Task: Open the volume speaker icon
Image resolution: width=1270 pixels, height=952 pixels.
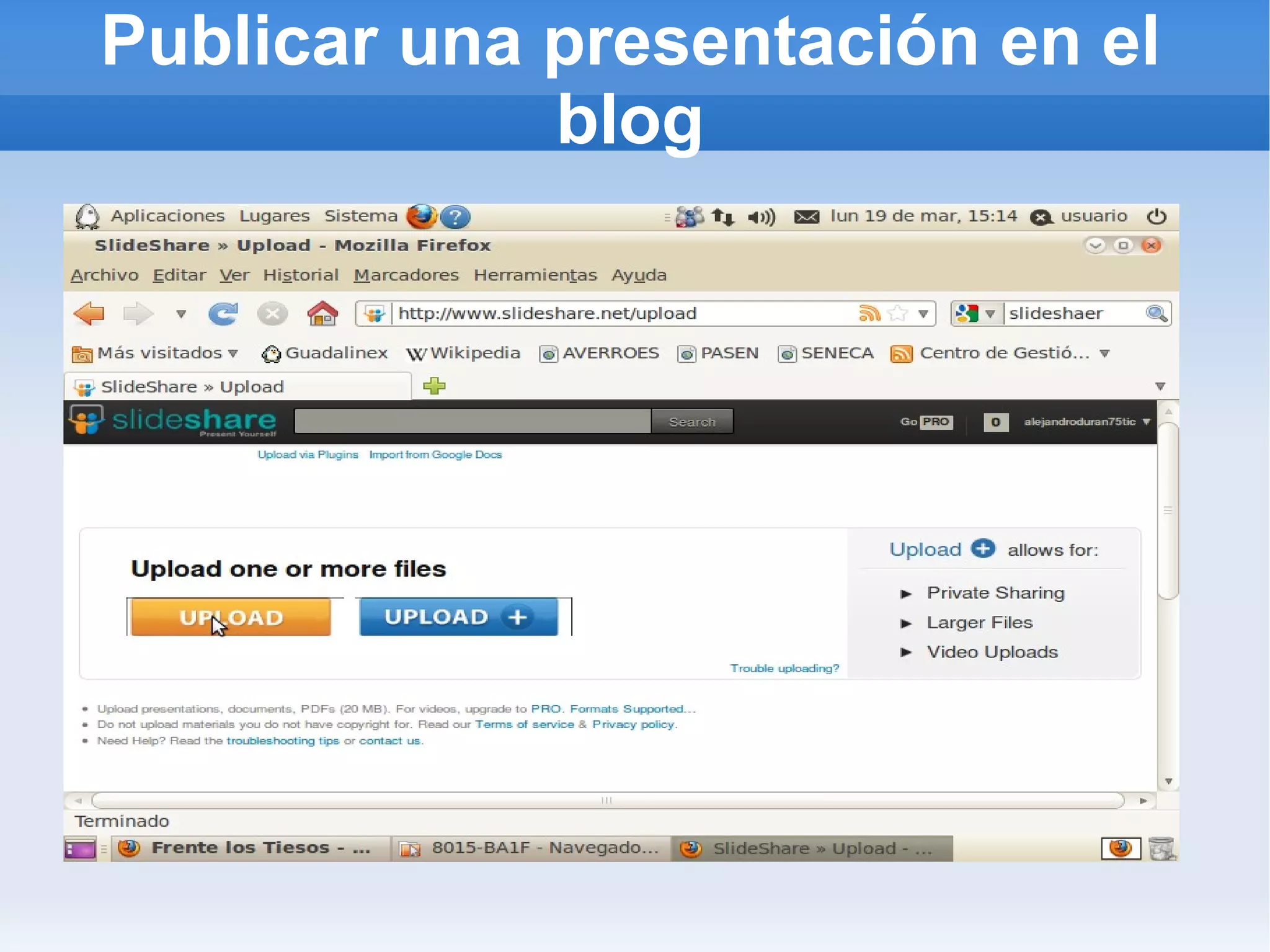Action: pyautogui.click(x=762, y=217)
